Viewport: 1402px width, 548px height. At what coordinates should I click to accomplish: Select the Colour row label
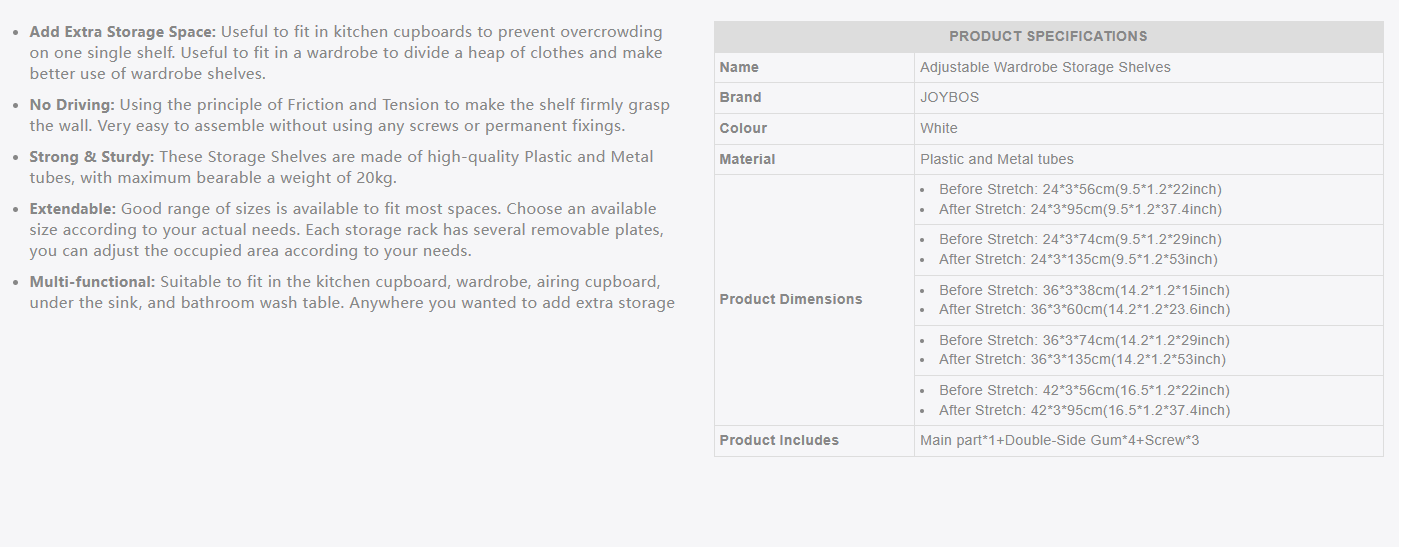click(743, 128)
